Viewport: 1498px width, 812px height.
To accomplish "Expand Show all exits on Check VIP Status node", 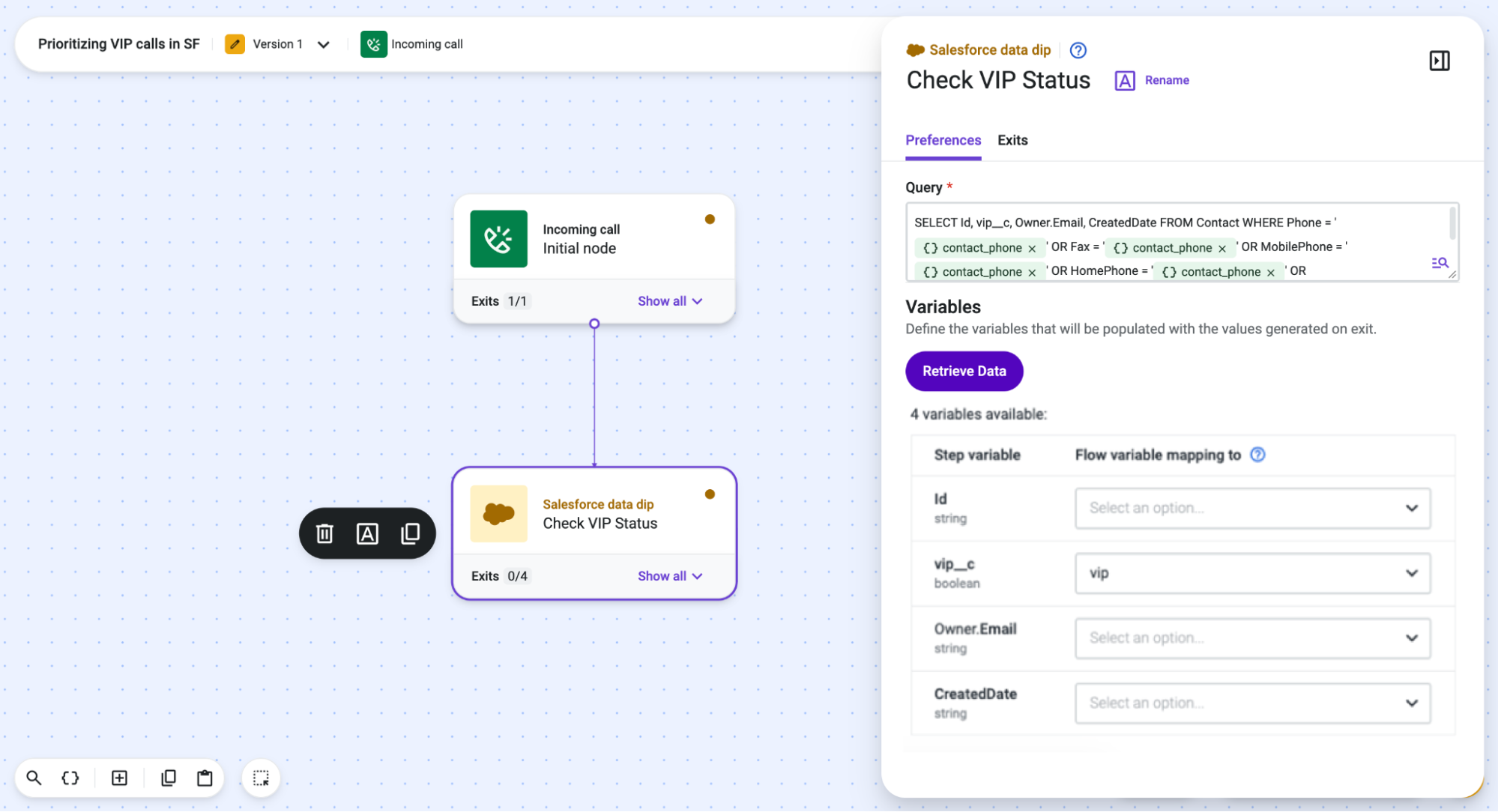I will 670,576.
